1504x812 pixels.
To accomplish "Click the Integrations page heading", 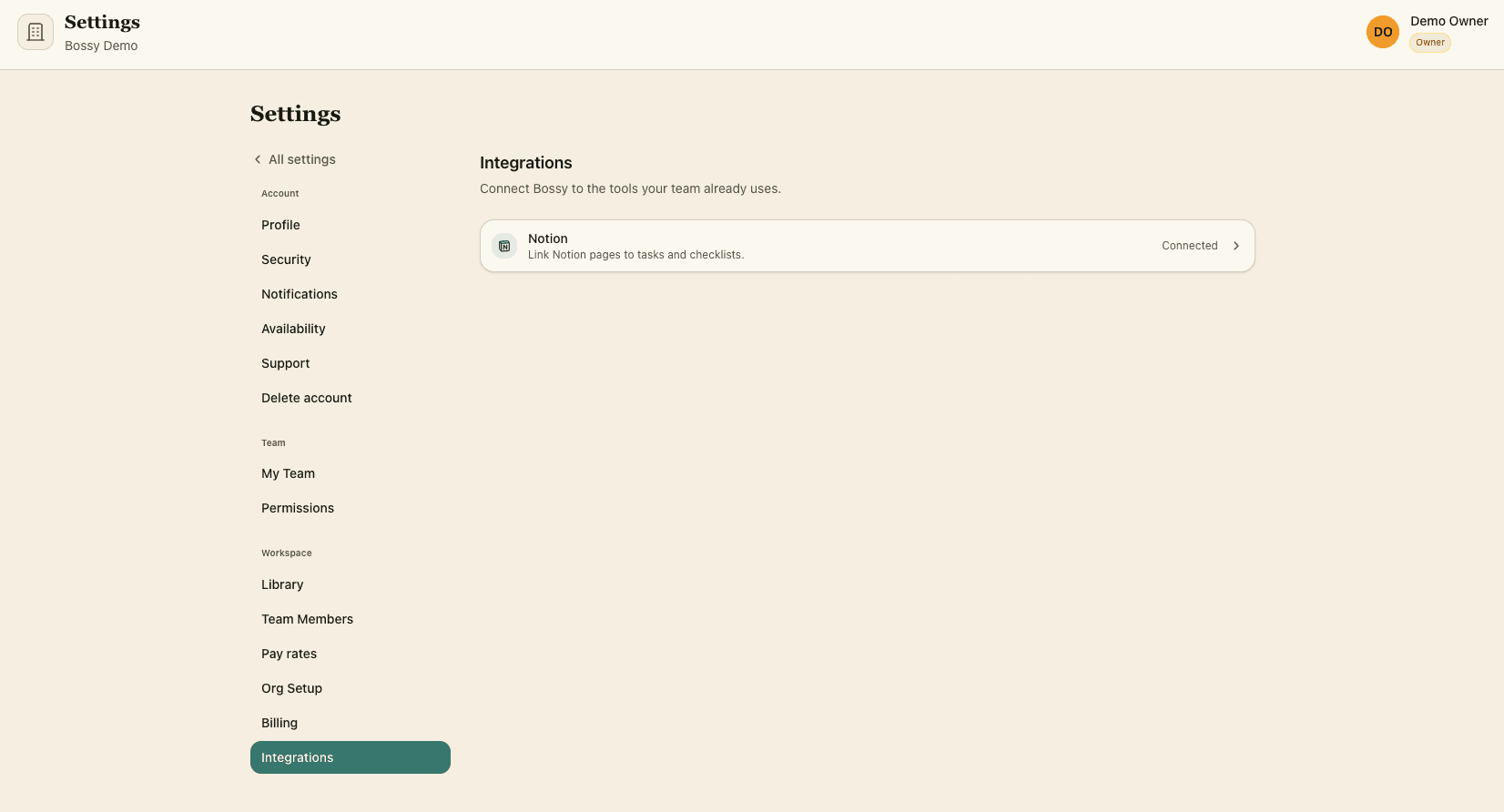I will tap(526, 163).
